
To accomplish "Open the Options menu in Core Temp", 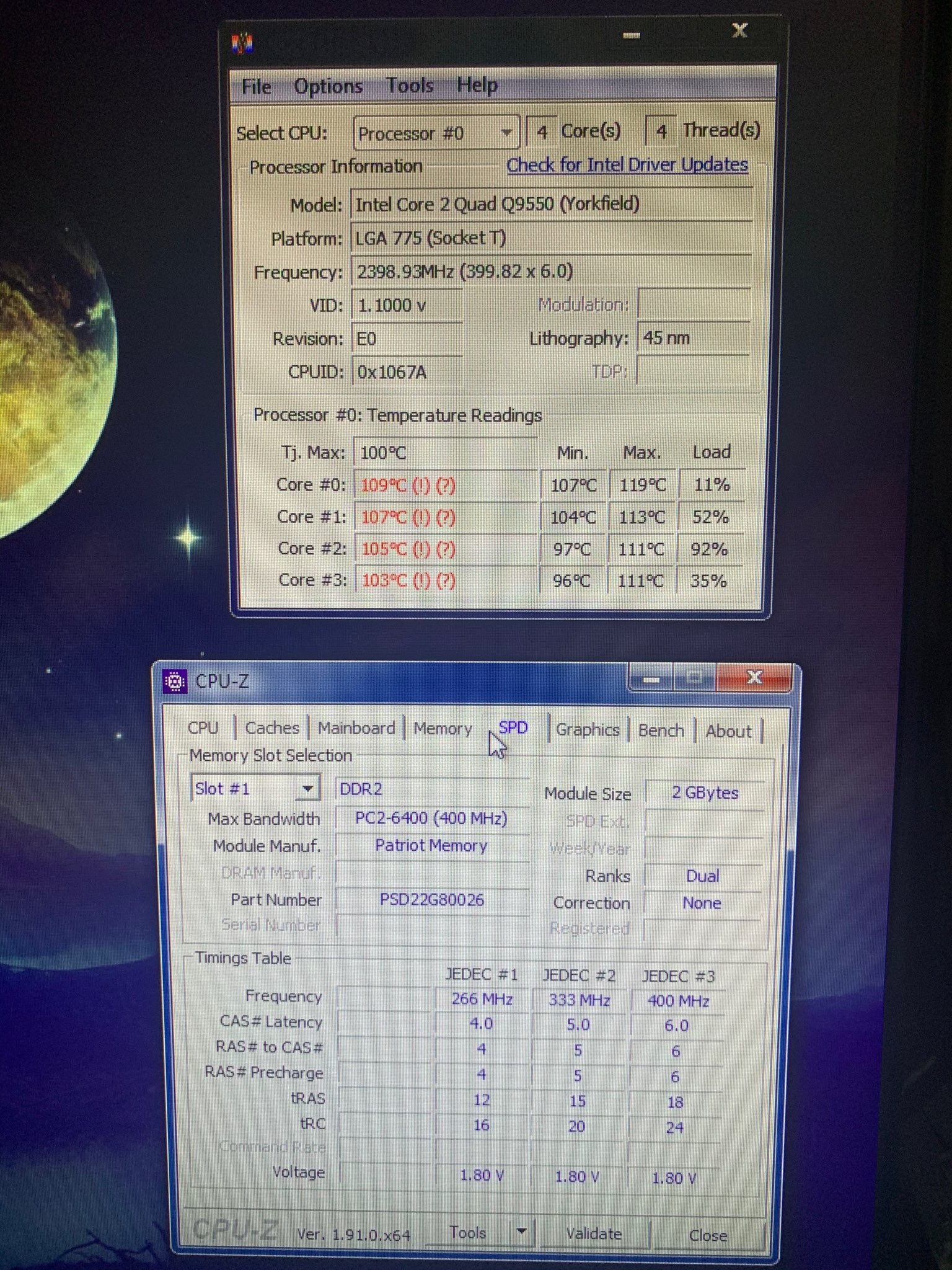I will click(x=328, y=86).
